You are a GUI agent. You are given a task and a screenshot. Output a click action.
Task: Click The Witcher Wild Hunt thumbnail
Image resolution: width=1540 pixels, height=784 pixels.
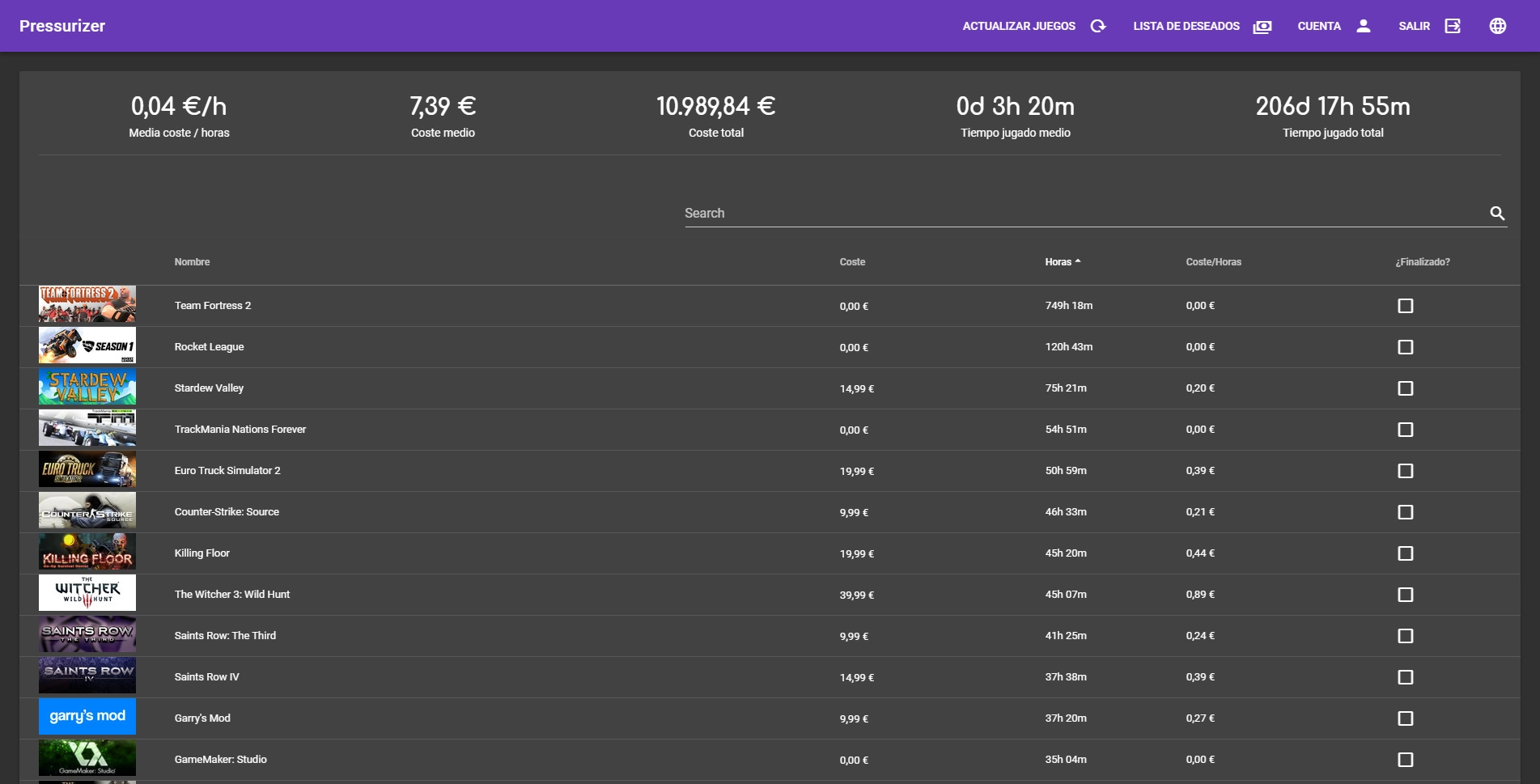[87, 593]
